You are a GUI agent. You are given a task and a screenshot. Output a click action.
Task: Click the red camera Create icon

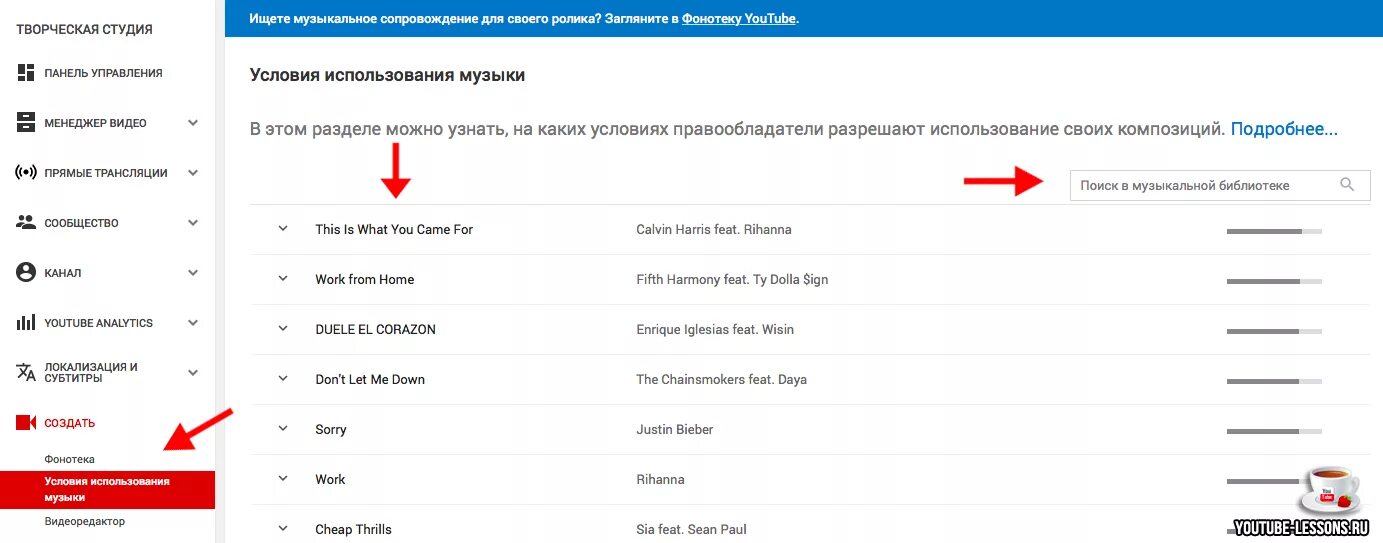coord(26,423)
